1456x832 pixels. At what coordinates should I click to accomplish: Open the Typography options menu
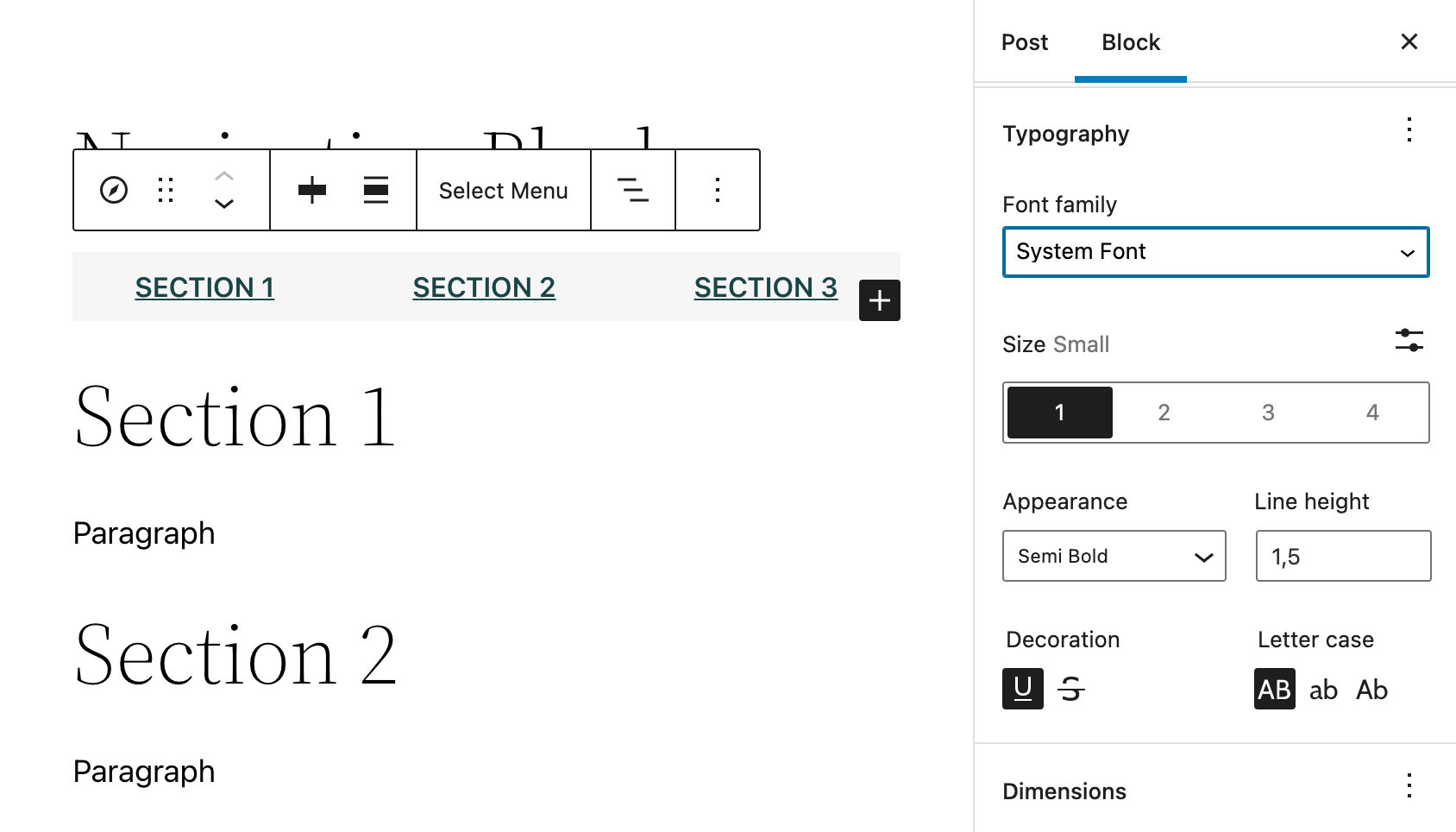[x=1408, y=131]
